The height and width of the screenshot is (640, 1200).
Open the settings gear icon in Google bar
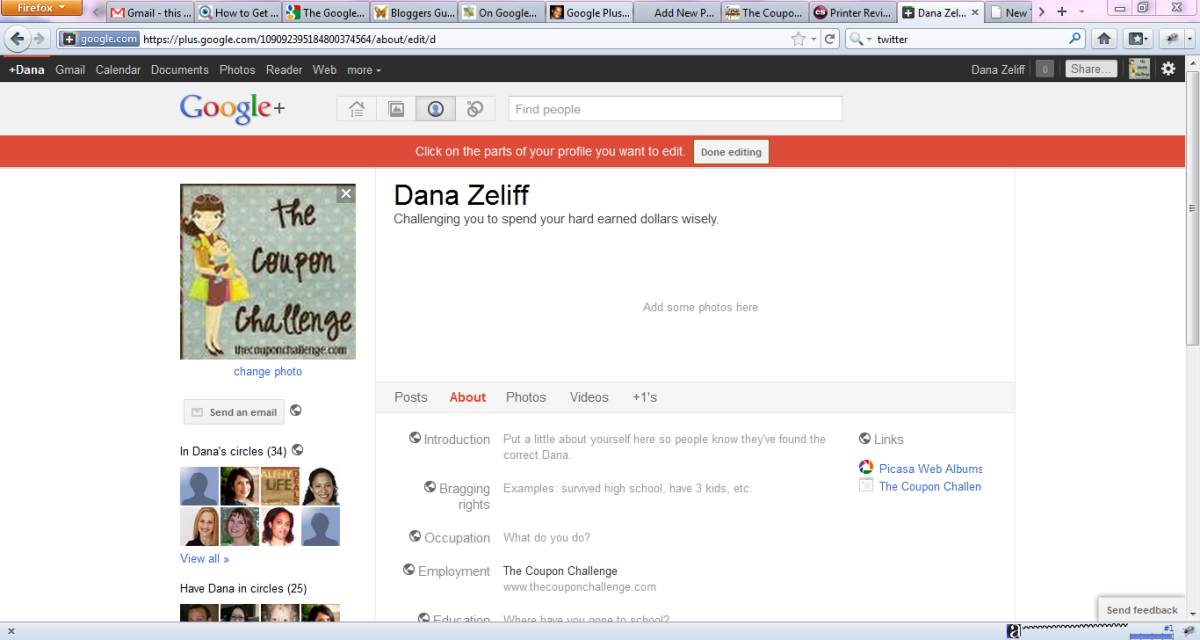click(x=1168, y=69)
